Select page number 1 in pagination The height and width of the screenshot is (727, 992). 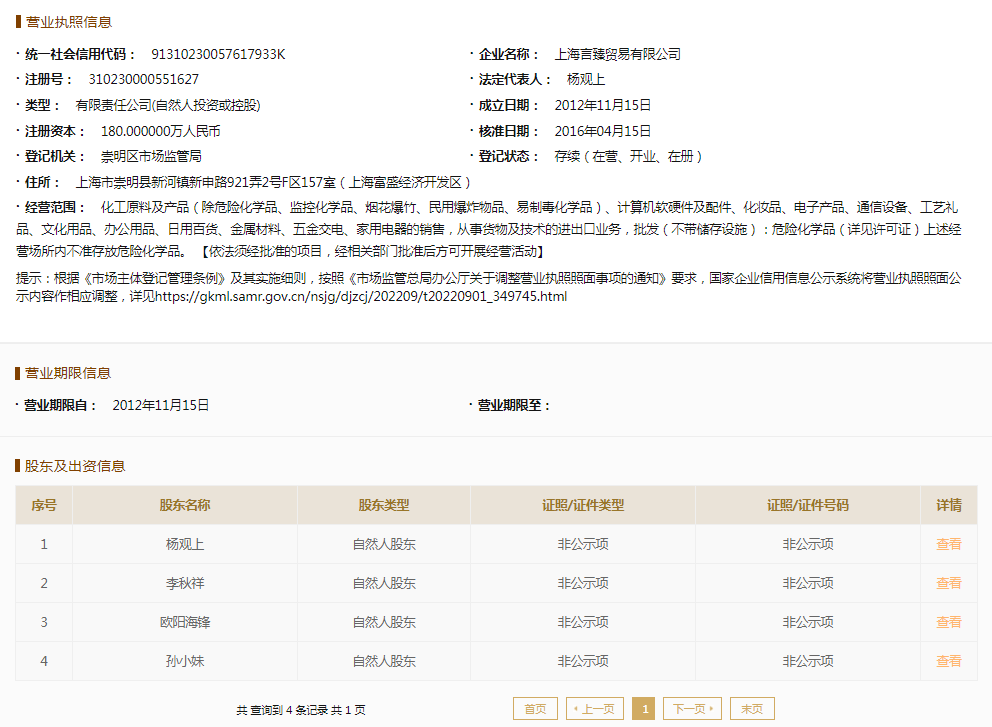(x=644, y=709)
